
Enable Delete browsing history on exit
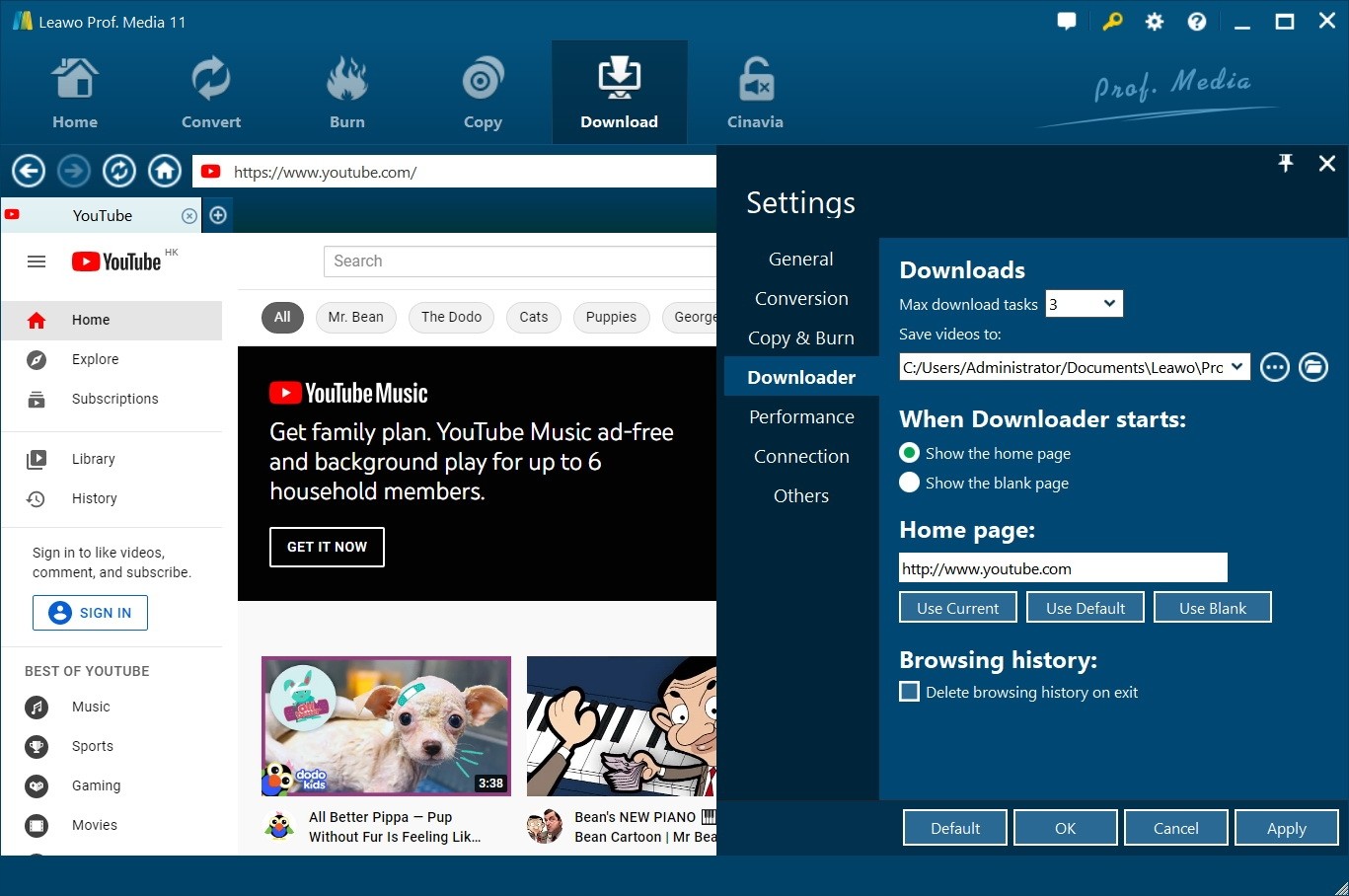click(910, 692)
